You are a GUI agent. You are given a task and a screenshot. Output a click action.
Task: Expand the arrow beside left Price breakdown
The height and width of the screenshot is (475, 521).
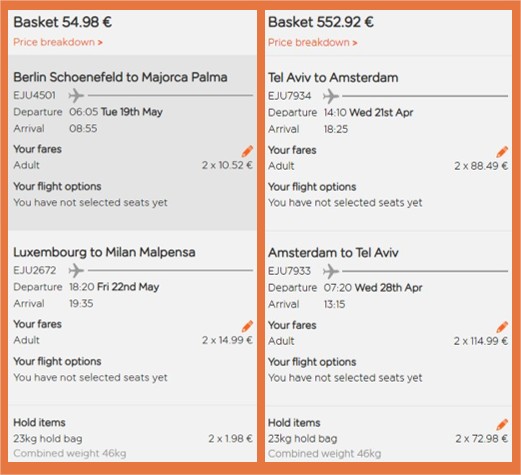pos(100,43)
